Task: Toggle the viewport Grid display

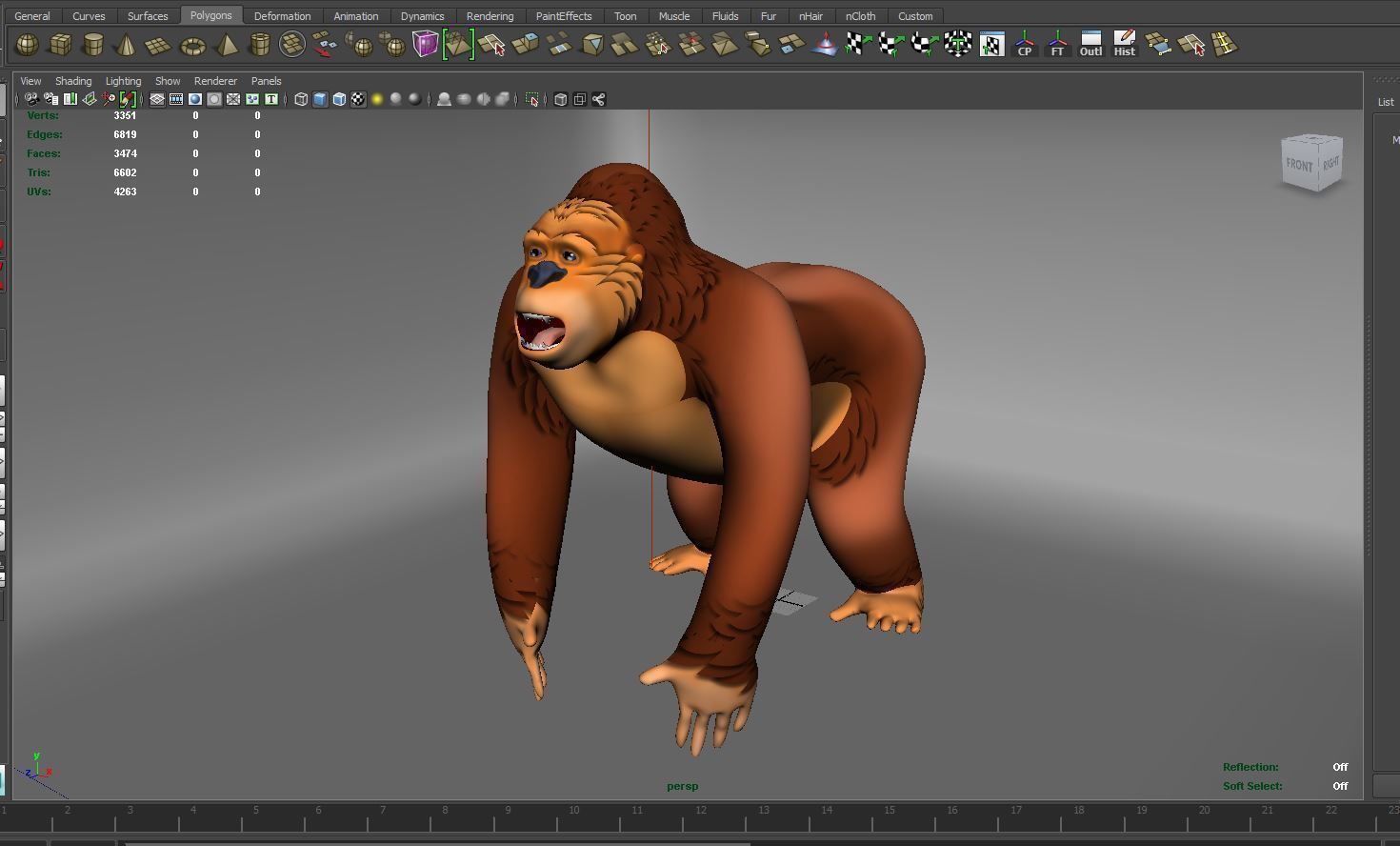Action: coord(157,99)
